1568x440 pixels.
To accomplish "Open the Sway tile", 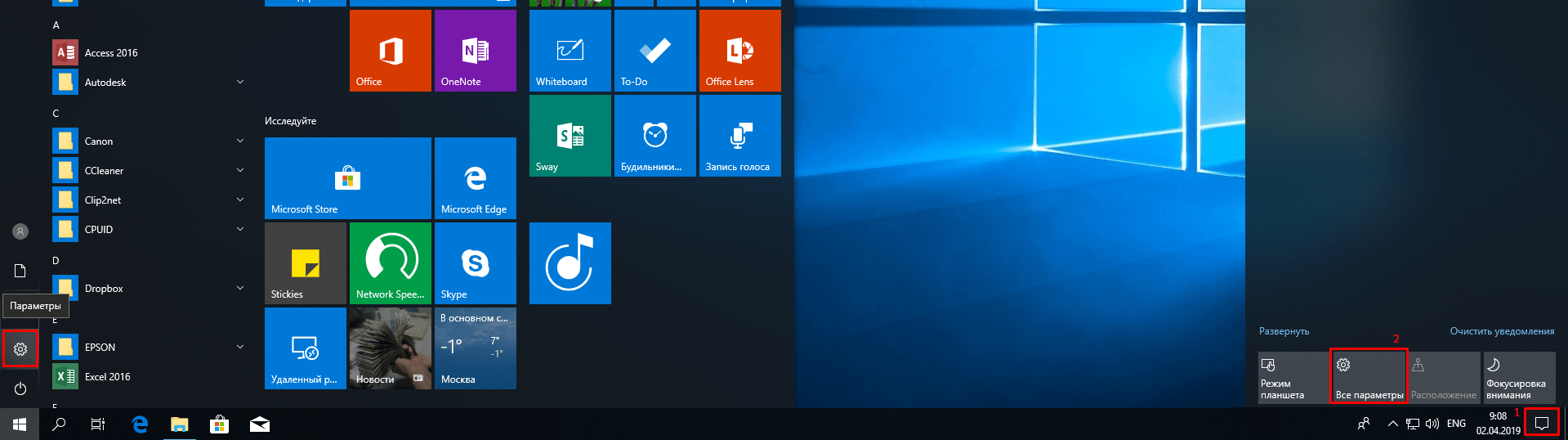I will coord(570,136).
